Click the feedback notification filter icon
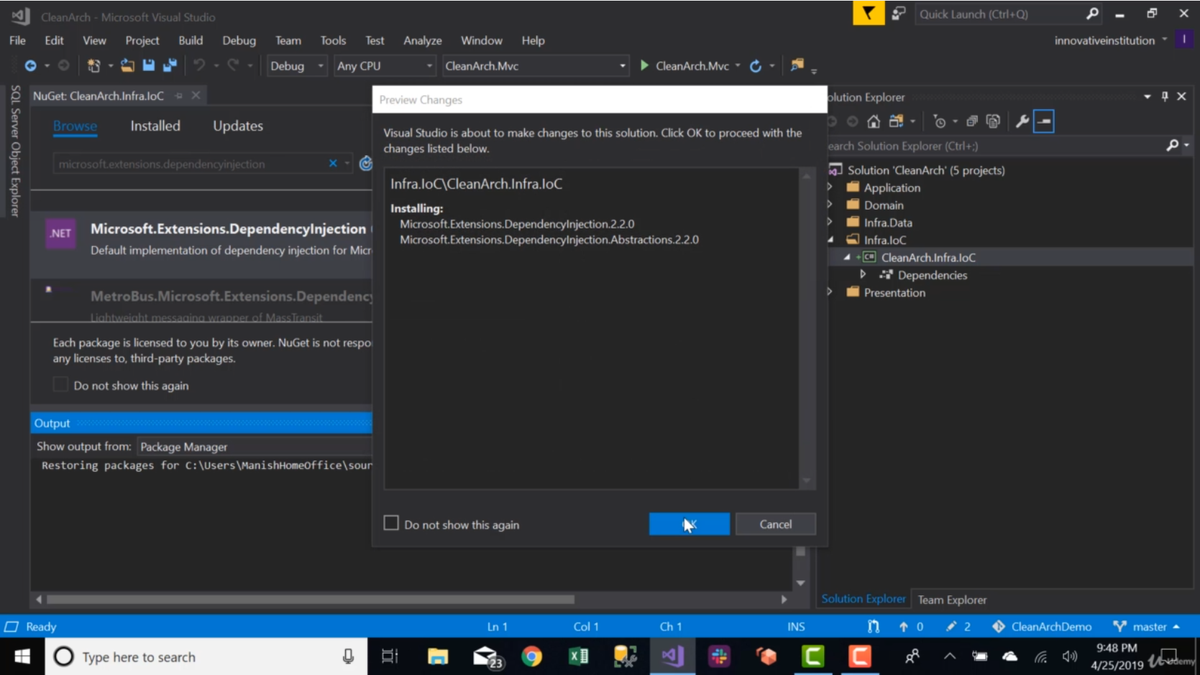The width and height of the screenshot is (1200, 675). click(868, 14)
